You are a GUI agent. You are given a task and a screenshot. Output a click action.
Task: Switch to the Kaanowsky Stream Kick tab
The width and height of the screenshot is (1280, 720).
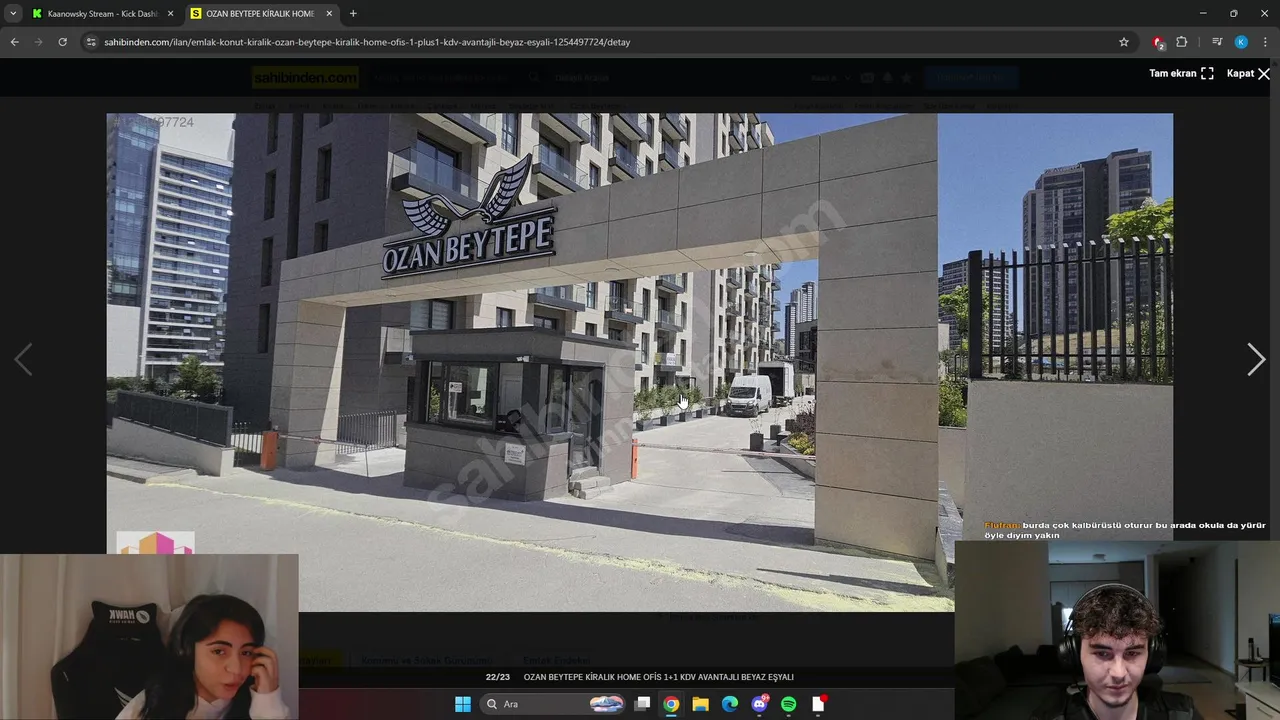102,14
